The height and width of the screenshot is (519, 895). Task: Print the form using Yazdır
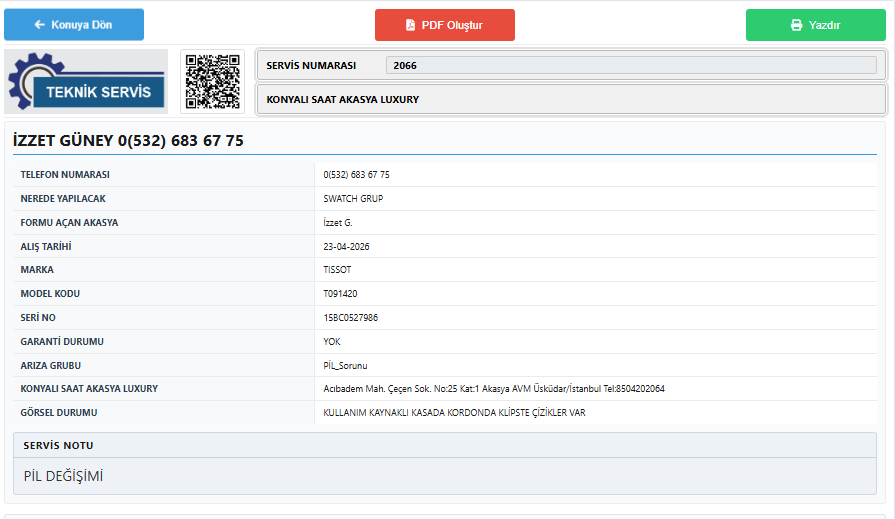816,25
